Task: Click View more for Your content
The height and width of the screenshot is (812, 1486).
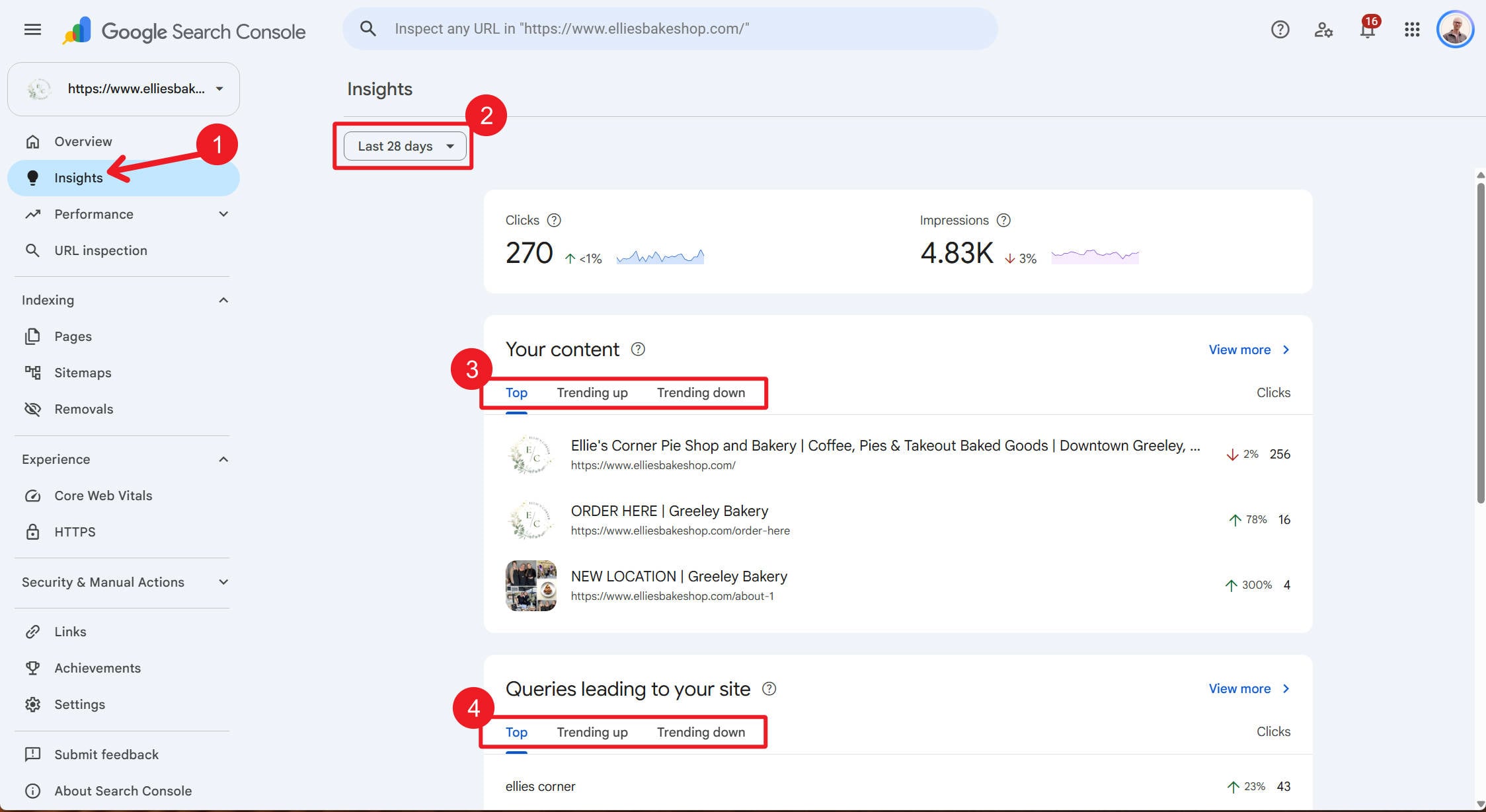Action: [1249, 350]
